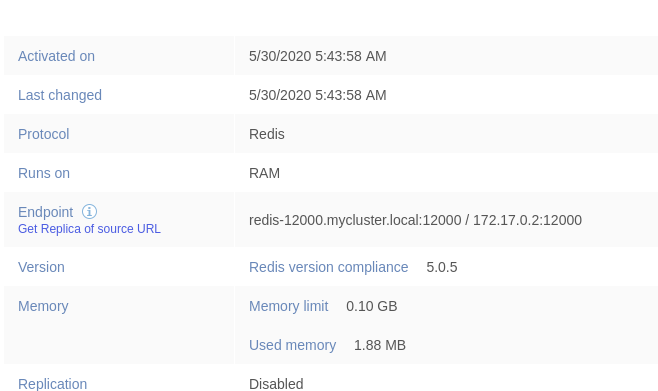Click the Endpoint label

(46, 212)
